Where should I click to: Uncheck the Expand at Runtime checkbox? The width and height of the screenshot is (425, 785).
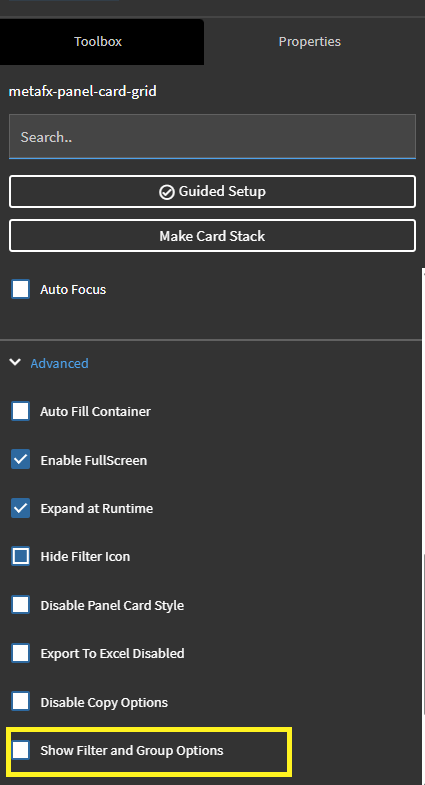point(21,508)
